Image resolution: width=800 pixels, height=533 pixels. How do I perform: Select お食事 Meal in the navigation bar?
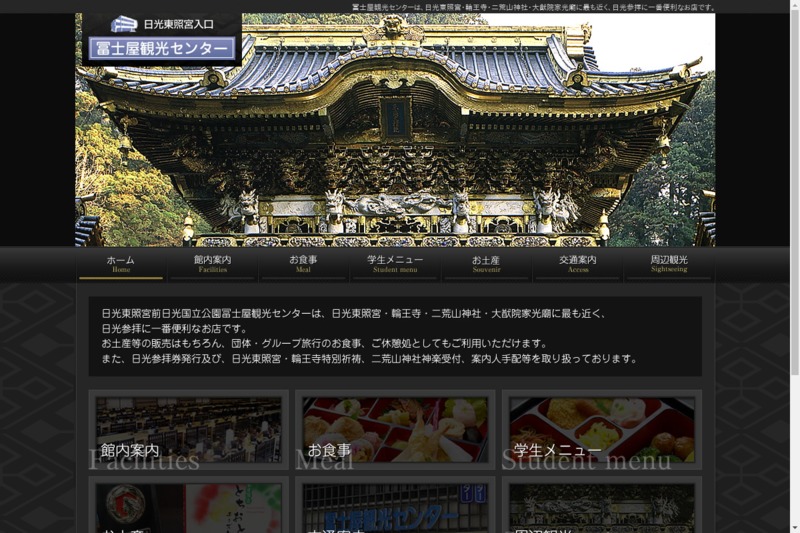303,264
